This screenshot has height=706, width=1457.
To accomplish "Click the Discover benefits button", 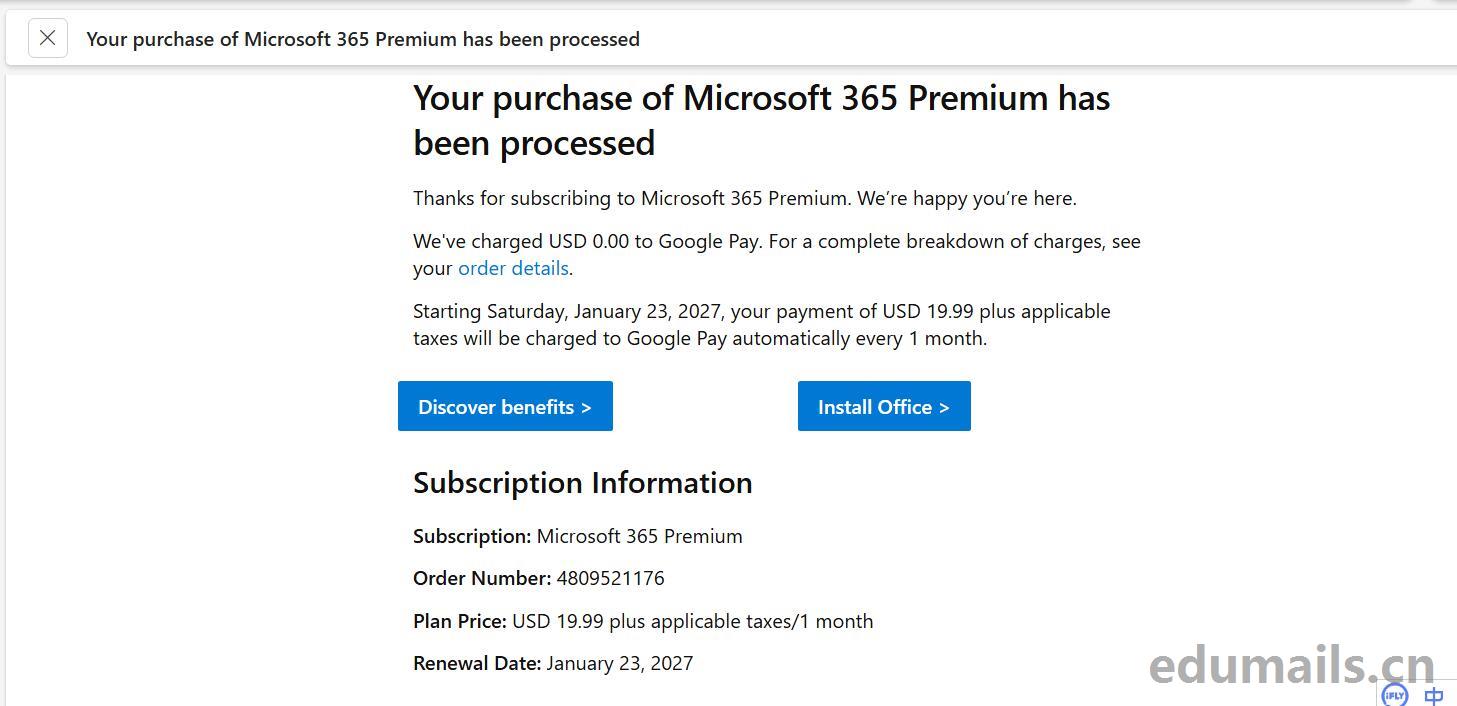I will tap(505, 407).
